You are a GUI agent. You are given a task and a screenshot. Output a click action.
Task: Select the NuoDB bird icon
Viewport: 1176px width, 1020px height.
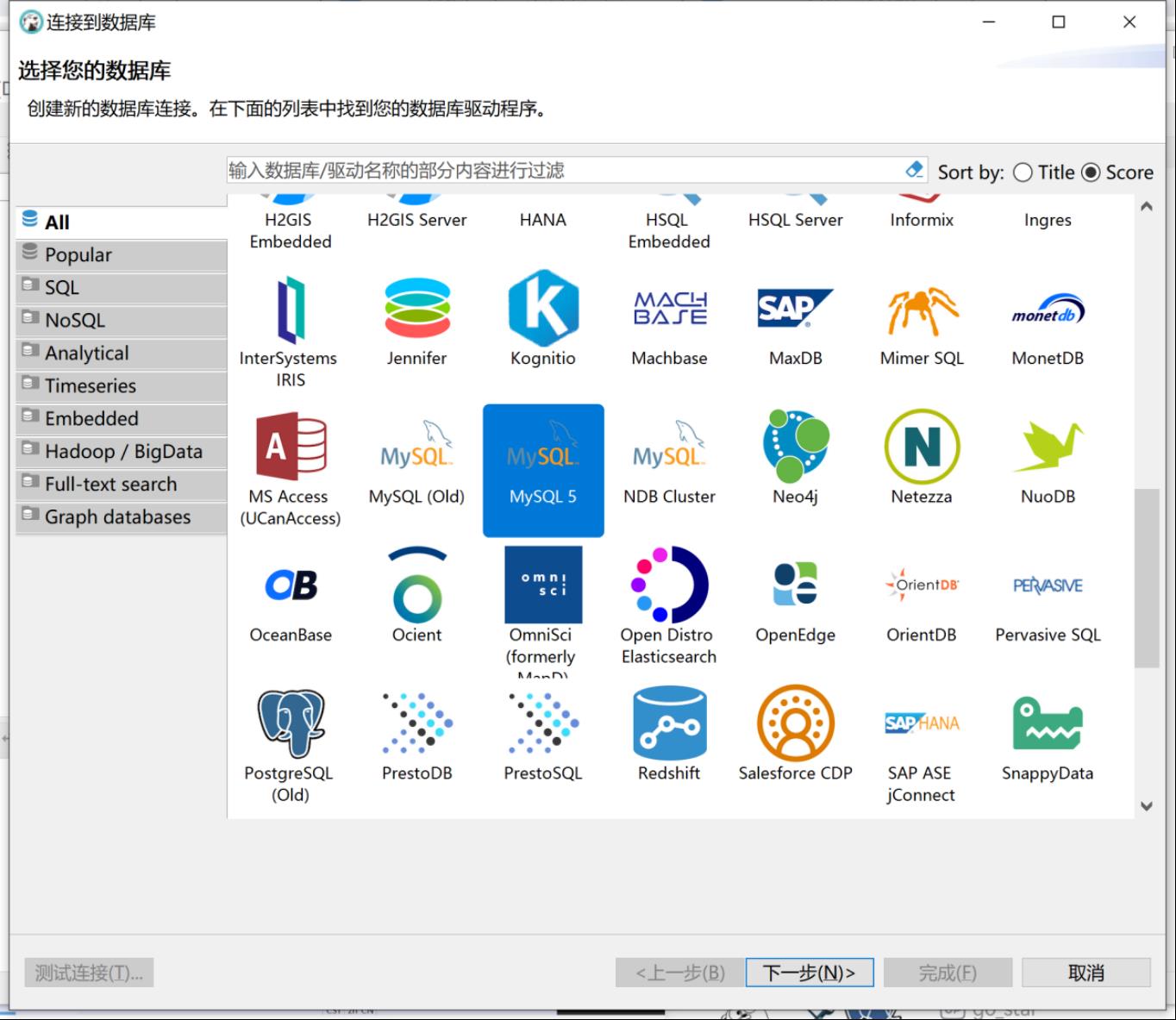click(x=1048, y=447)
